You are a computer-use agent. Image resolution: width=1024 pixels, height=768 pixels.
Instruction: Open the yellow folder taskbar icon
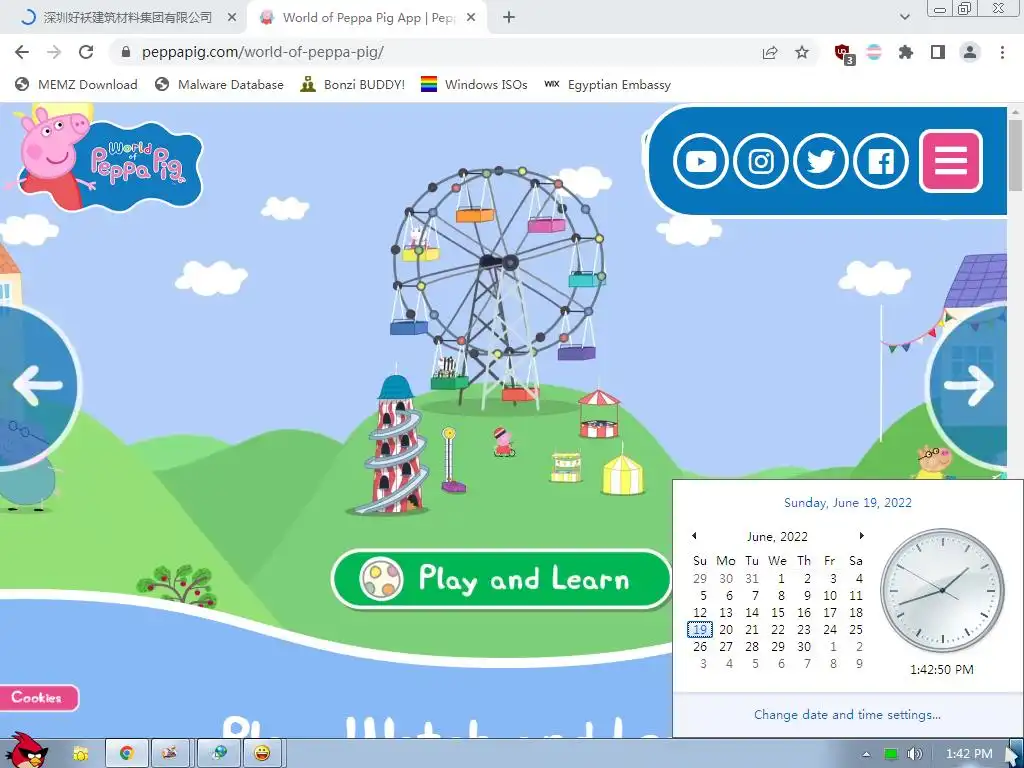click(x=80, y=754)
